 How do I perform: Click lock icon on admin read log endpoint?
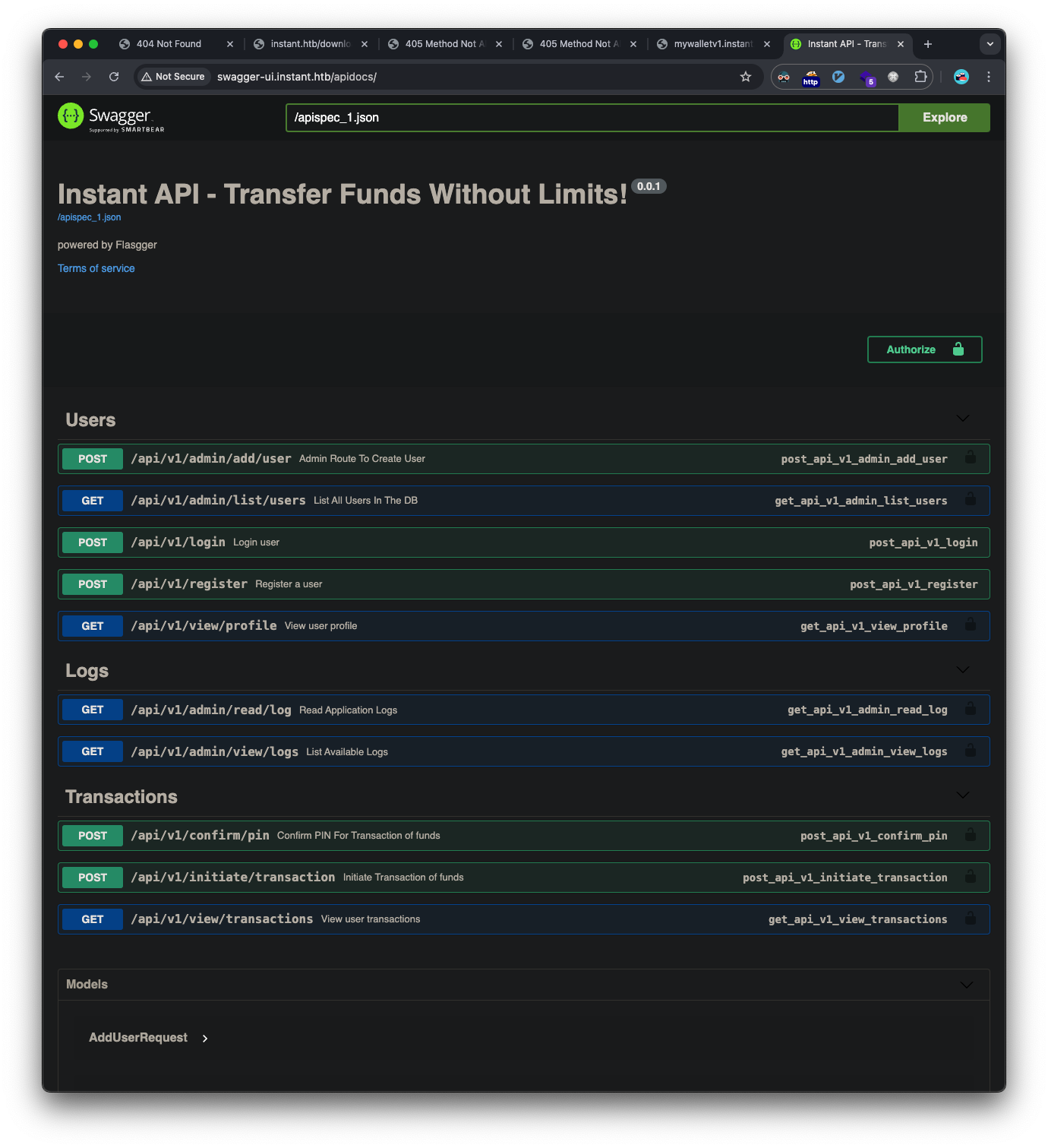click(x=970, y=709)
